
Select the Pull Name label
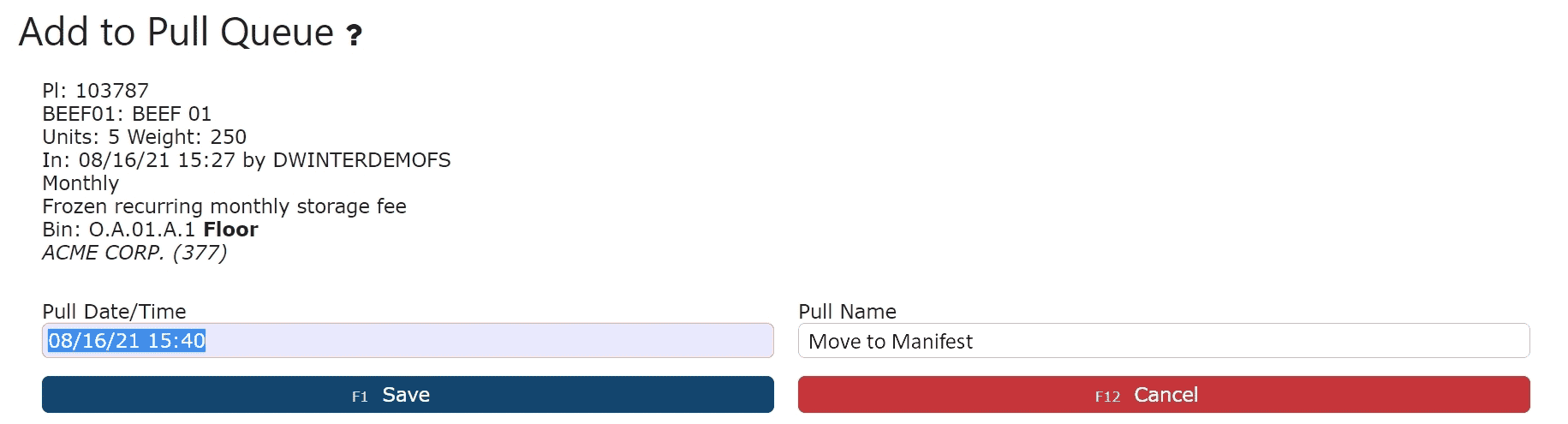tap(847, 312)
